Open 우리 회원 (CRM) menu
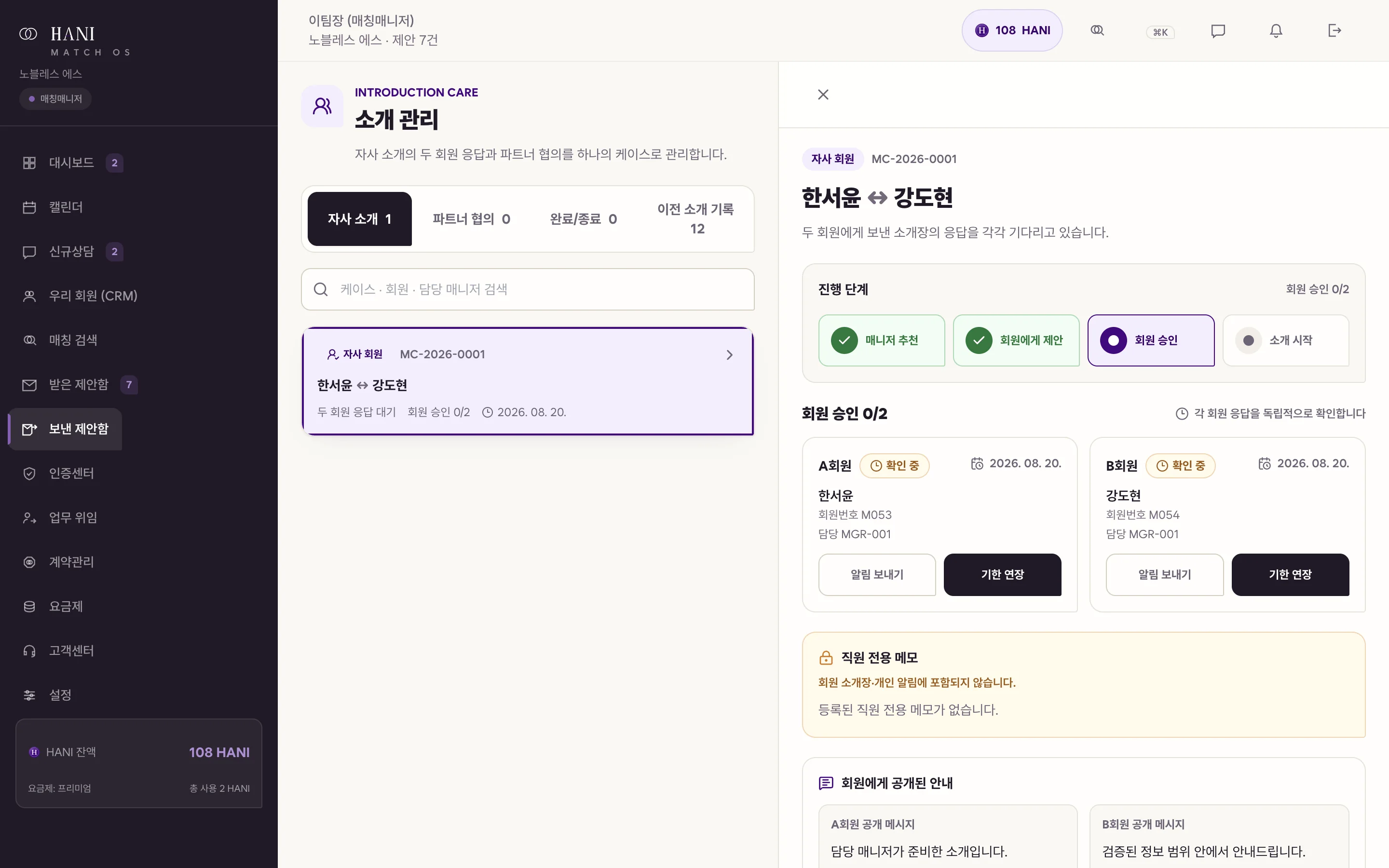Viewport: 1389px width, 868px height. coord(80,296)
